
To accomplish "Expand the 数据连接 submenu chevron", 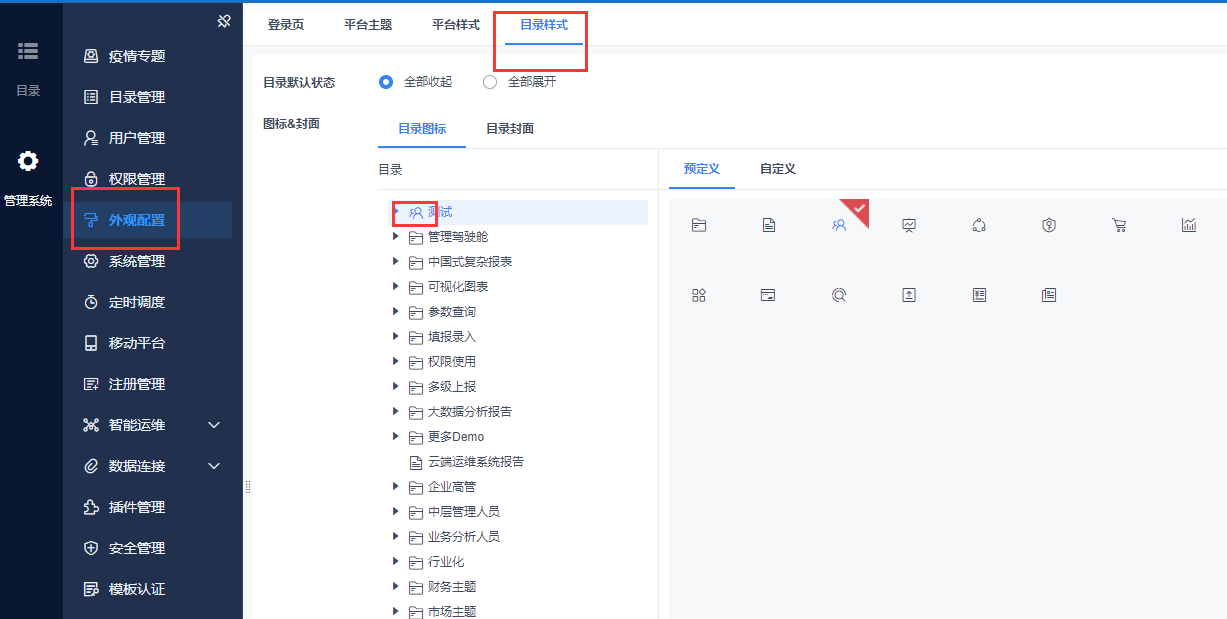I will (x=214, y=466).
